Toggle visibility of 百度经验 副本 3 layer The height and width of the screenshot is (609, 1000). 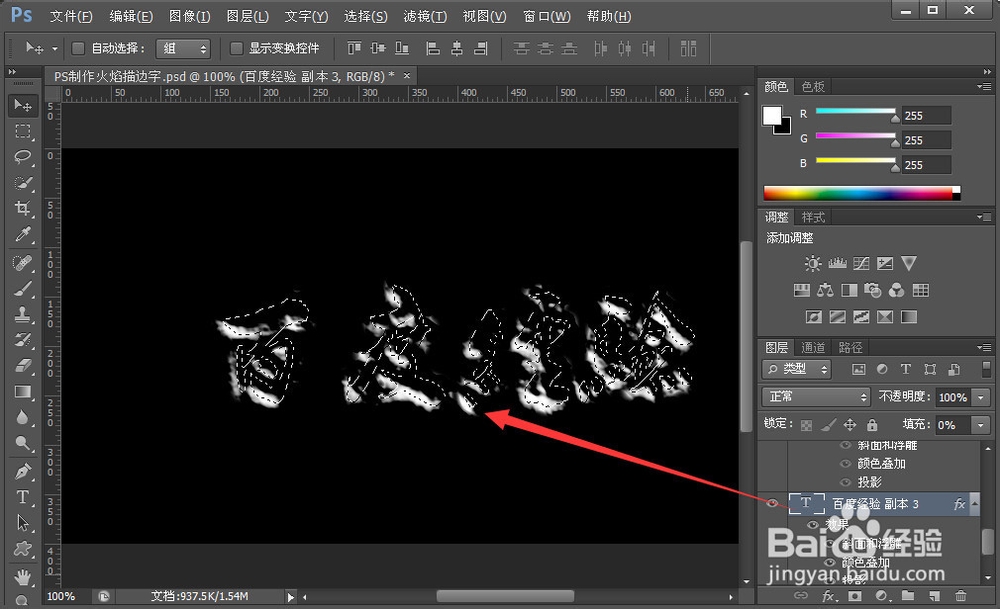pos(772,503)
